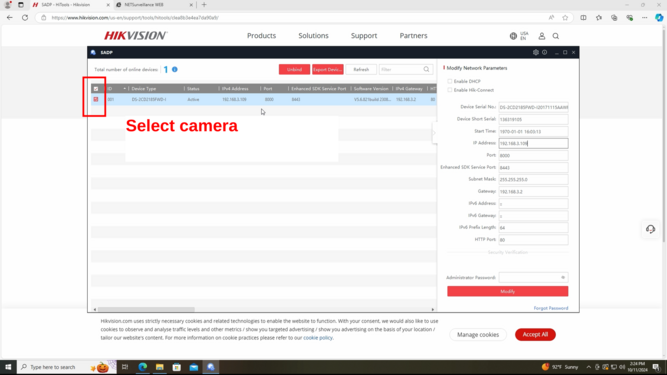The image size is (667, 375).
Task: Click Windows taskbar search box
Action: [x=67, y=367]
